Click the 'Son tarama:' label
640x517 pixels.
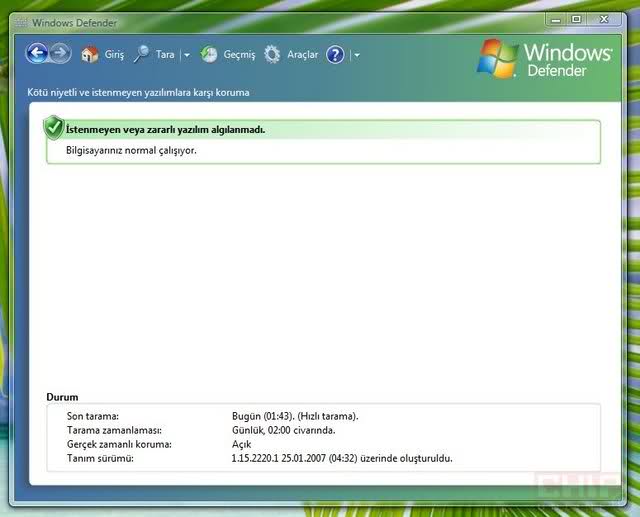pyautogui.click(x=93, y=416)
